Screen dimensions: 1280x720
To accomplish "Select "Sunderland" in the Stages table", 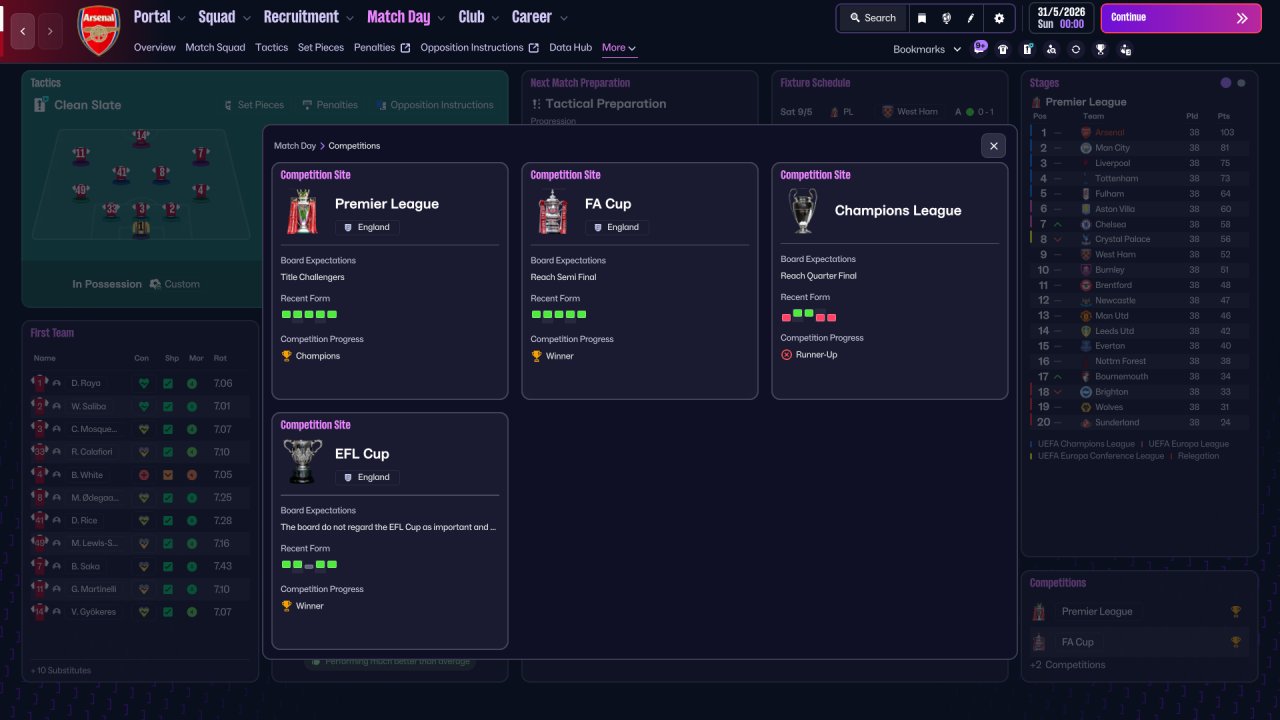I will (1118, 423).
